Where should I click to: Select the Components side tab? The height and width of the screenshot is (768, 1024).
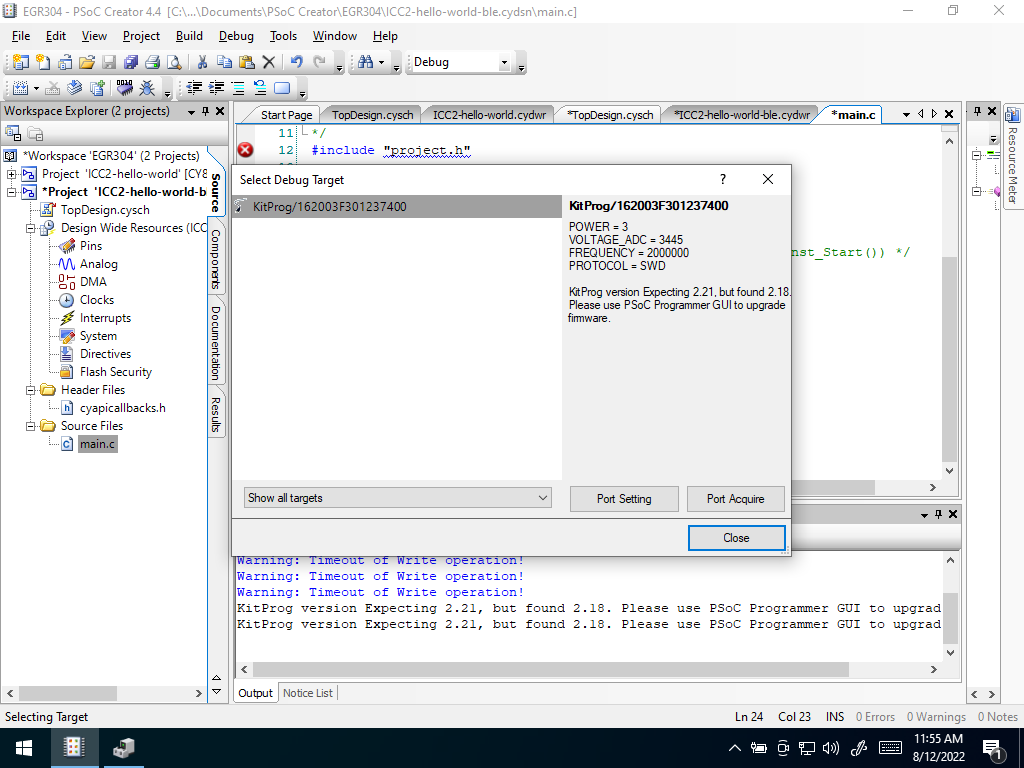(216, 259)
